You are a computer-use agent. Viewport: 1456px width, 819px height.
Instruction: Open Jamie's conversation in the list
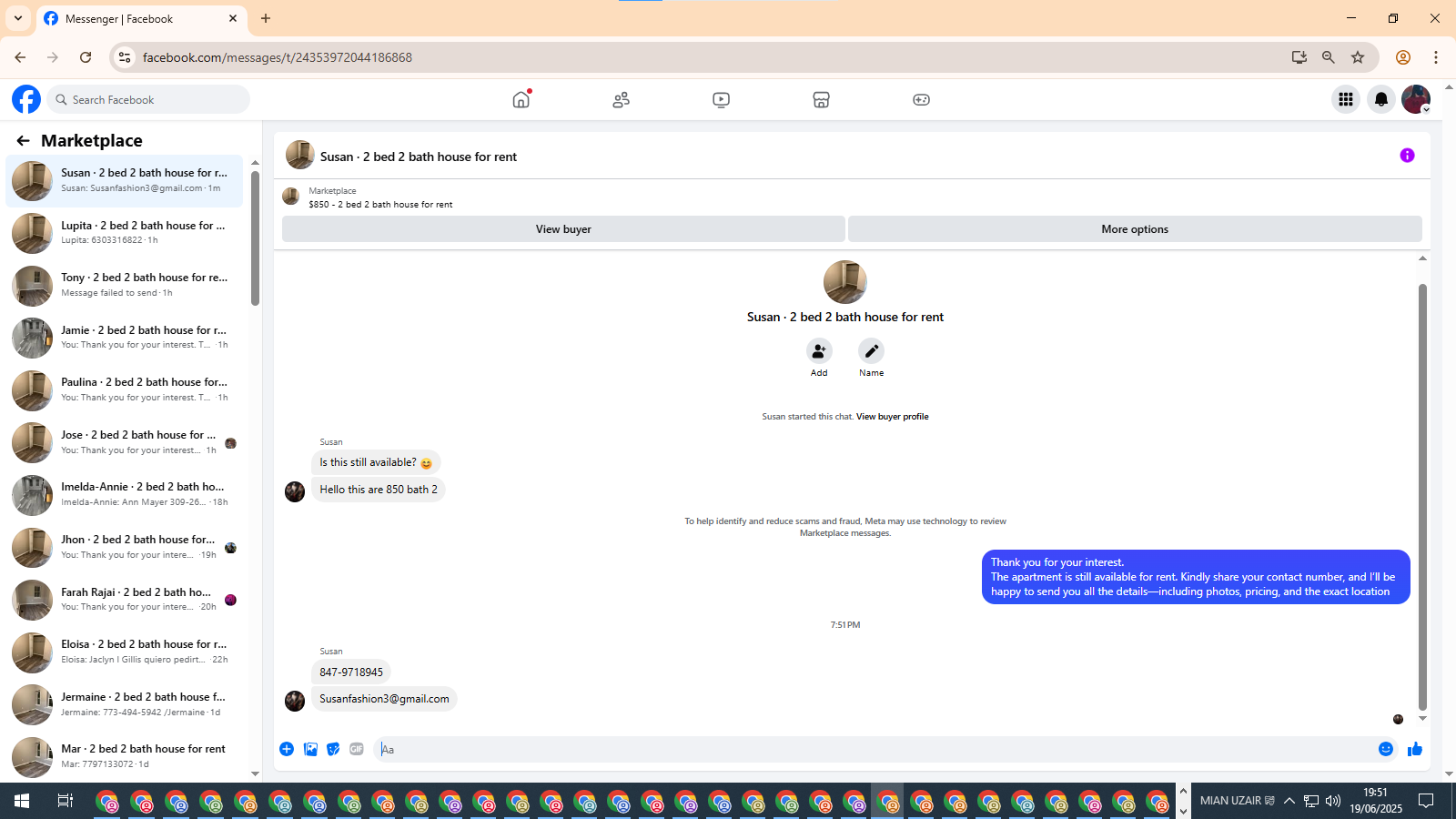click(x=125, y=338)
